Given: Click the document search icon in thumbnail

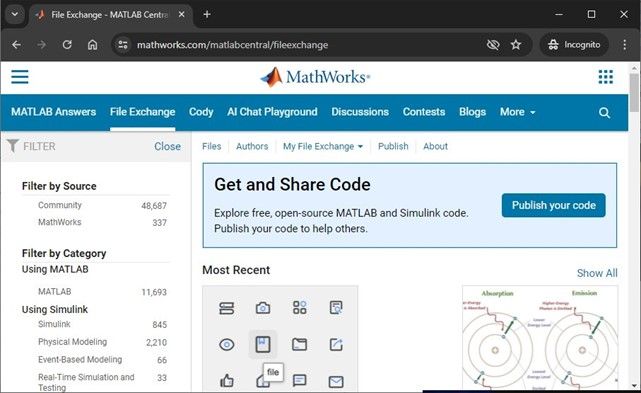Looking at the screenshot, I should tap(336, 308).
